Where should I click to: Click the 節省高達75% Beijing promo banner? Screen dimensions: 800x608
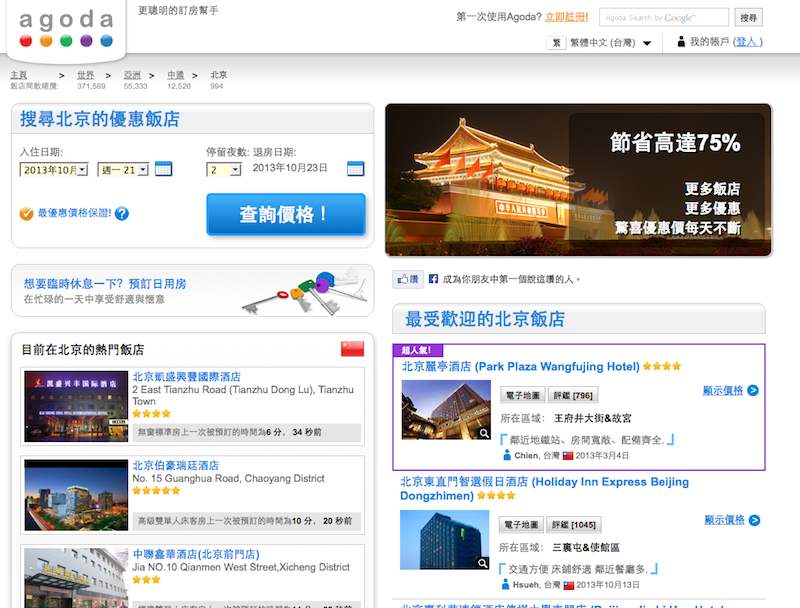point(579,180)
